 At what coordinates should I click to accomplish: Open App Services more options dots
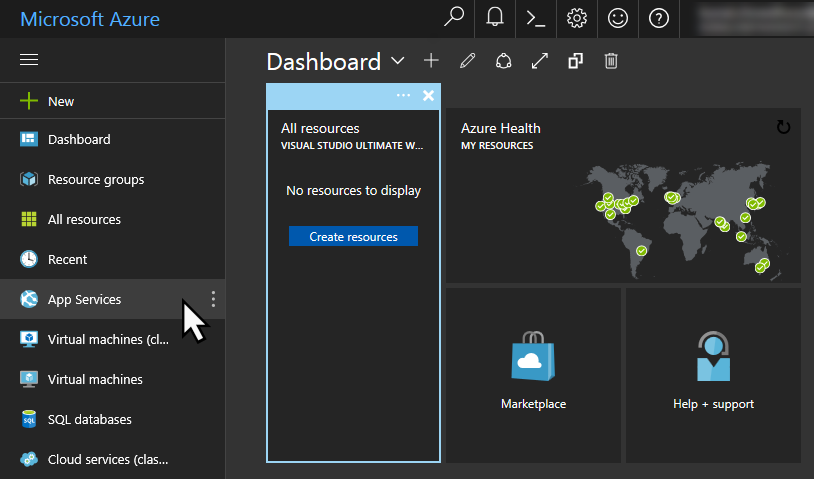(213, 299)
